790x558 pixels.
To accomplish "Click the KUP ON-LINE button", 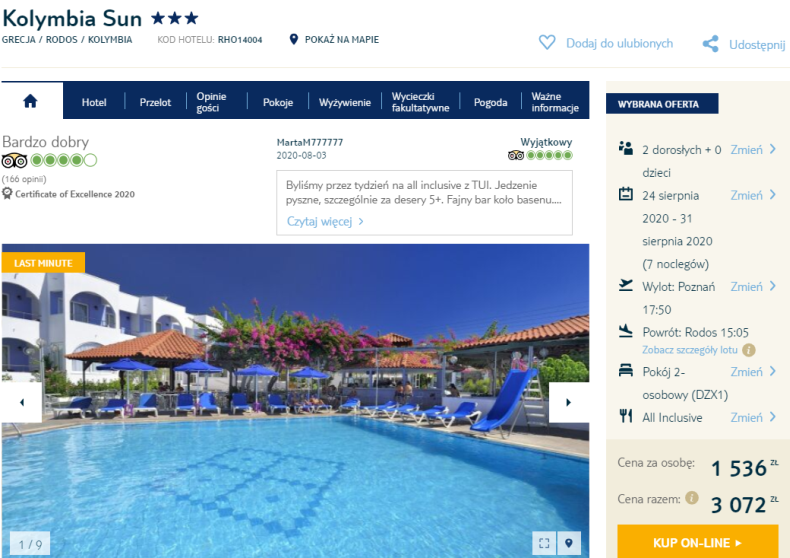I will pyautogui.click(x=698, y=542).
